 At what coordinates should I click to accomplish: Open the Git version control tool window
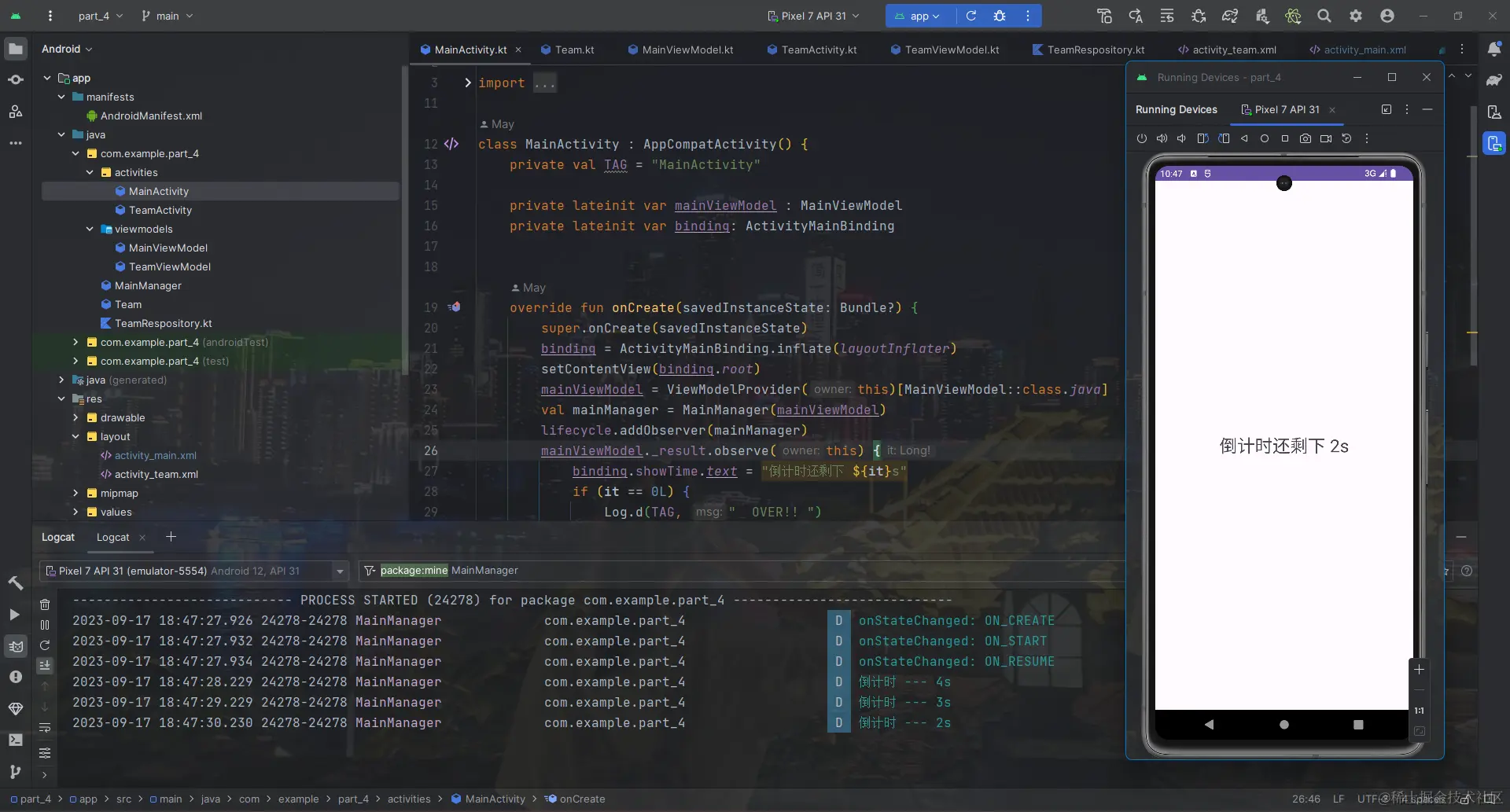click(x=16, y=771)
